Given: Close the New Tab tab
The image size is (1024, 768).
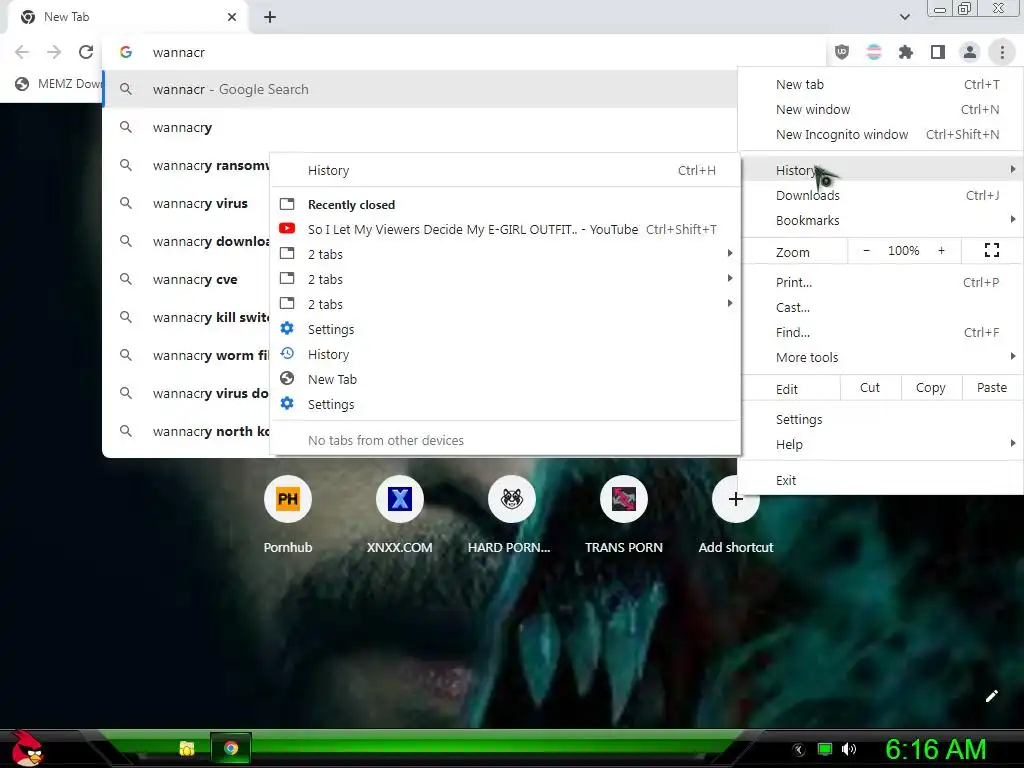Looking at the screenshot, I should tap(232, 17).
